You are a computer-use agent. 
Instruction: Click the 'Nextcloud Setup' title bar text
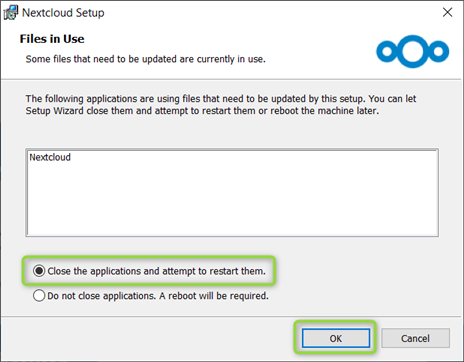63,13
